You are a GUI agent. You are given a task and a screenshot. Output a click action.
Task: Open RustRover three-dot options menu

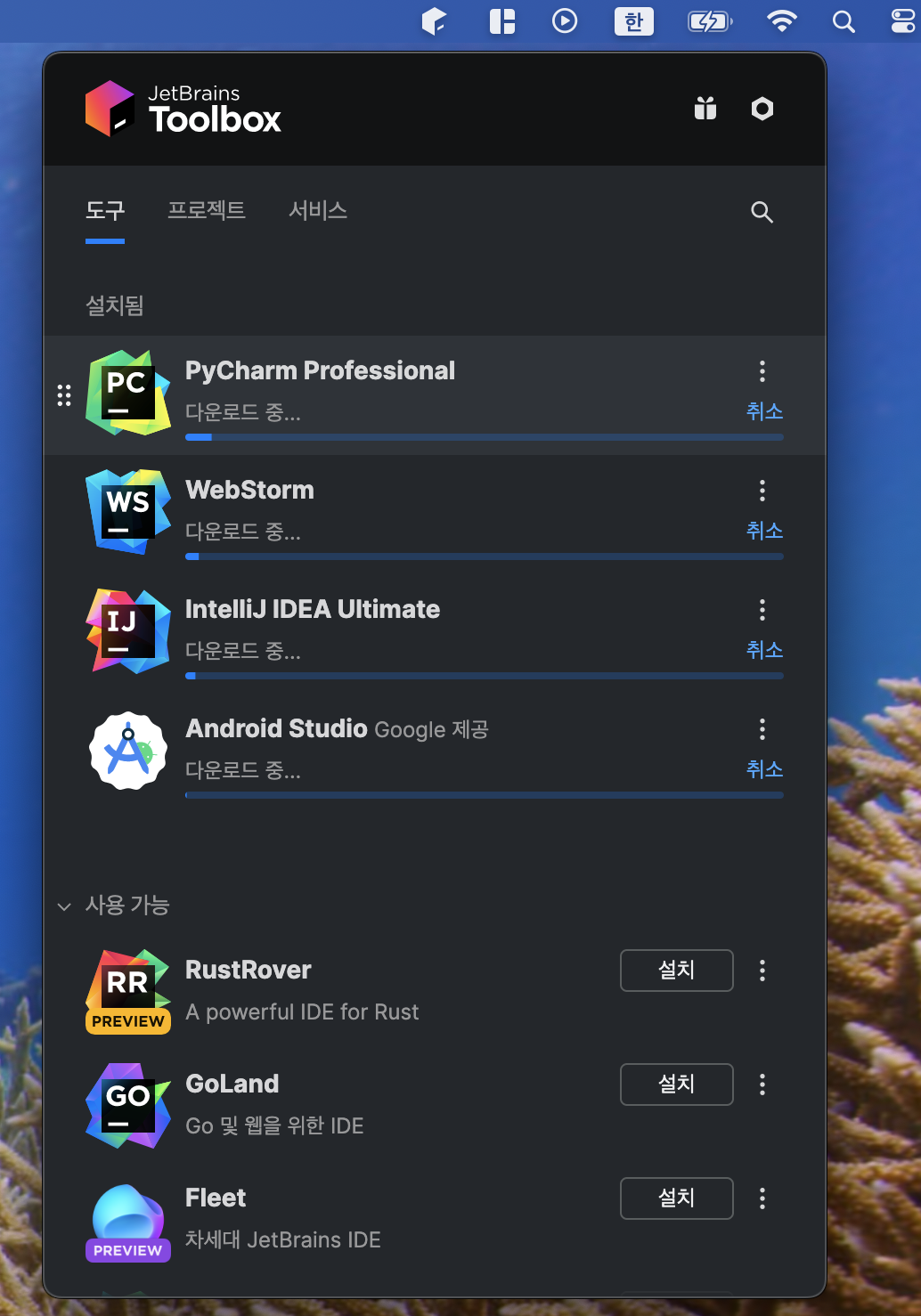(x=762, y=971)
